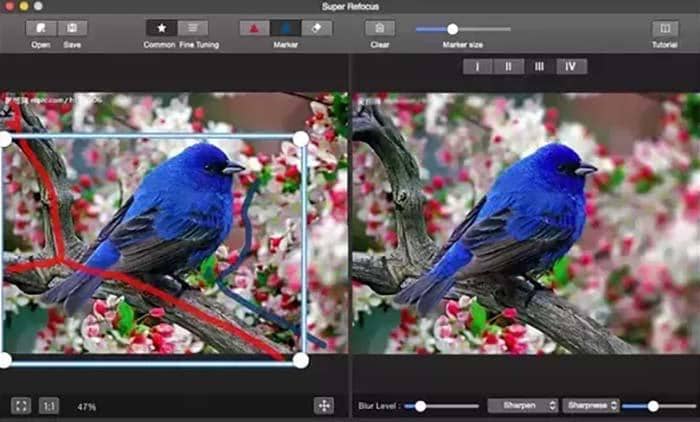Adjust the Marker size slider

click(453, 29)
